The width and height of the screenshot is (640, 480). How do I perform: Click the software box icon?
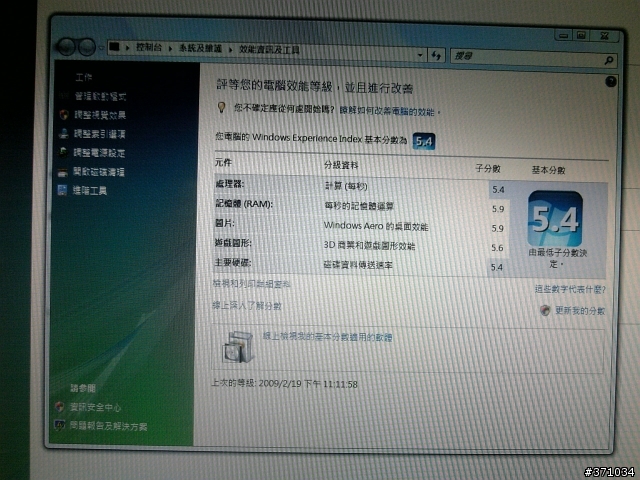tap(238, 347)
